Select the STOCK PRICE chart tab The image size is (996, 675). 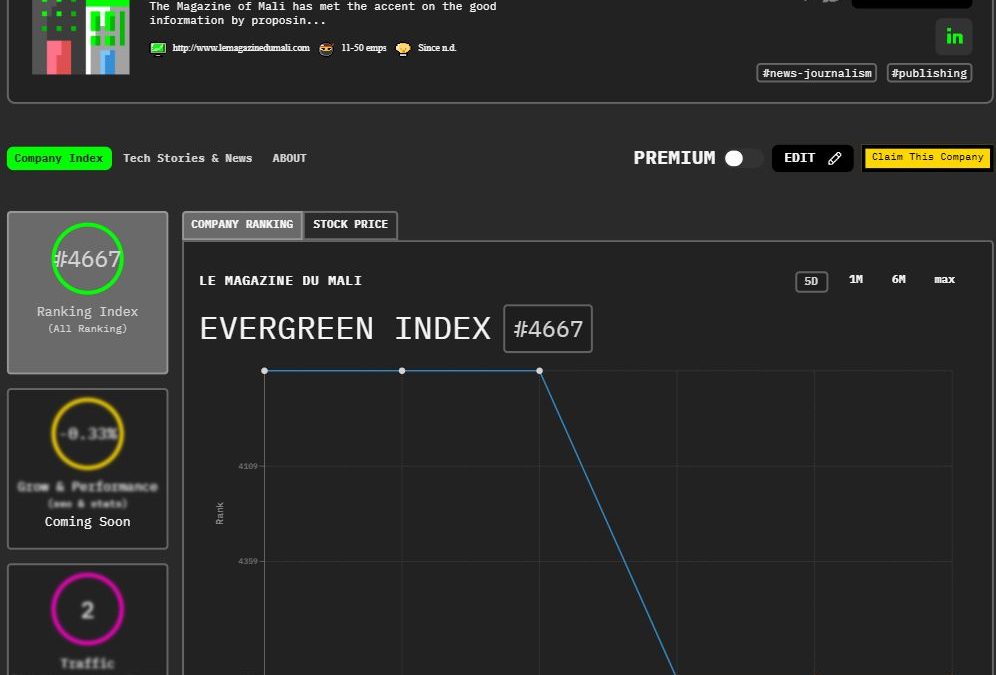(x=351, y=225)
